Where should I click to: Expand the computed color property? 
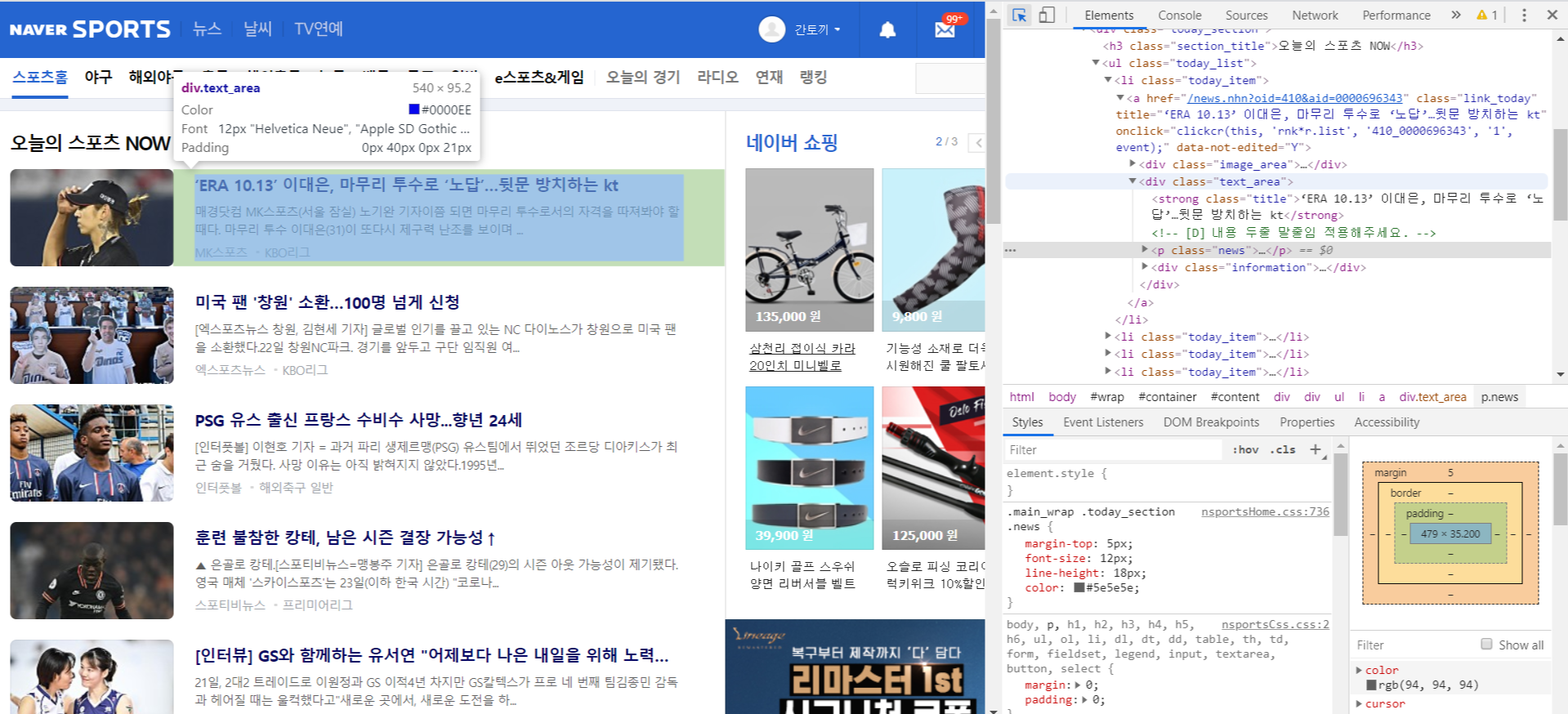(1360, 670)
